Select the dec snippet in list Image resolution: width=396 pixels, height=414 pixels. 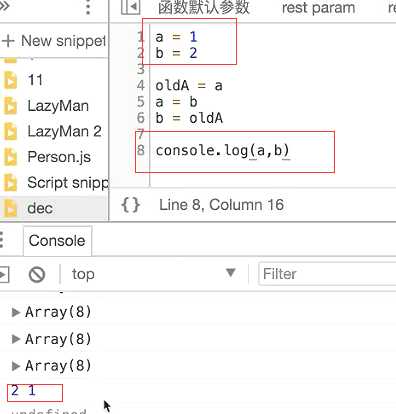(x=54, y=208)
